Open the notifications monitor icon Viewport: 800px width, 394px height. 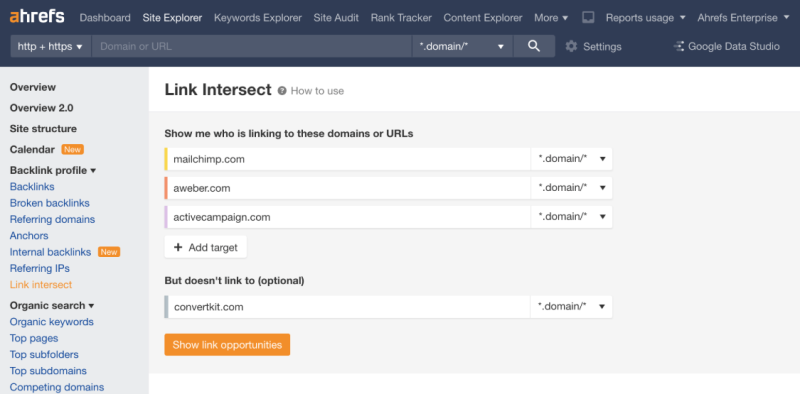[x=588, y=17]
